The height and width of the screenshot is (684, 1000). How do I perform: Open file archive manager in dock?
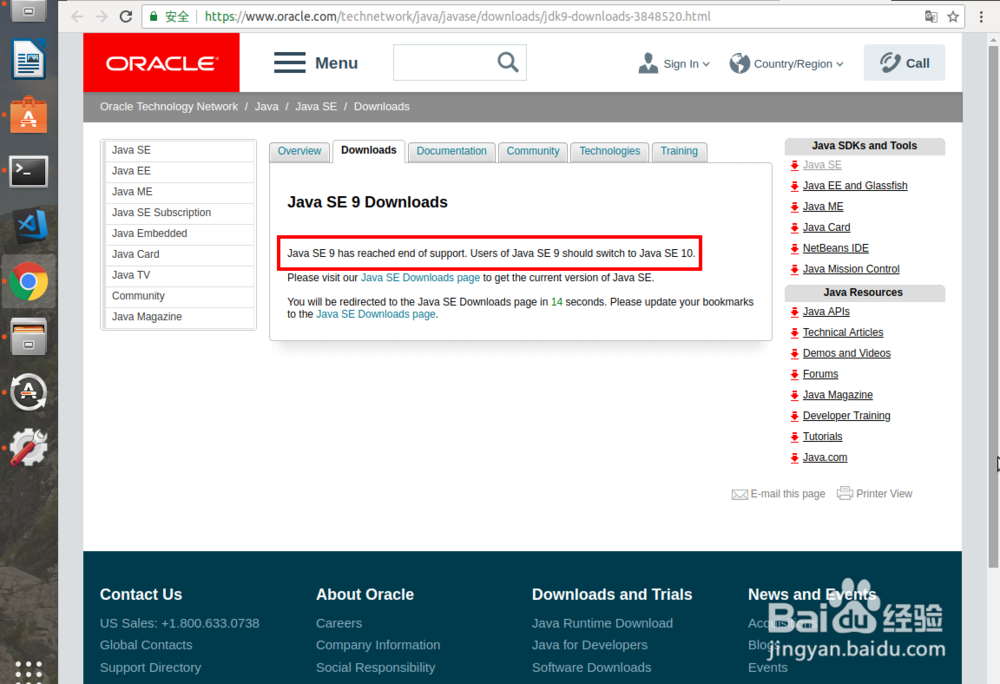[29, 336]
